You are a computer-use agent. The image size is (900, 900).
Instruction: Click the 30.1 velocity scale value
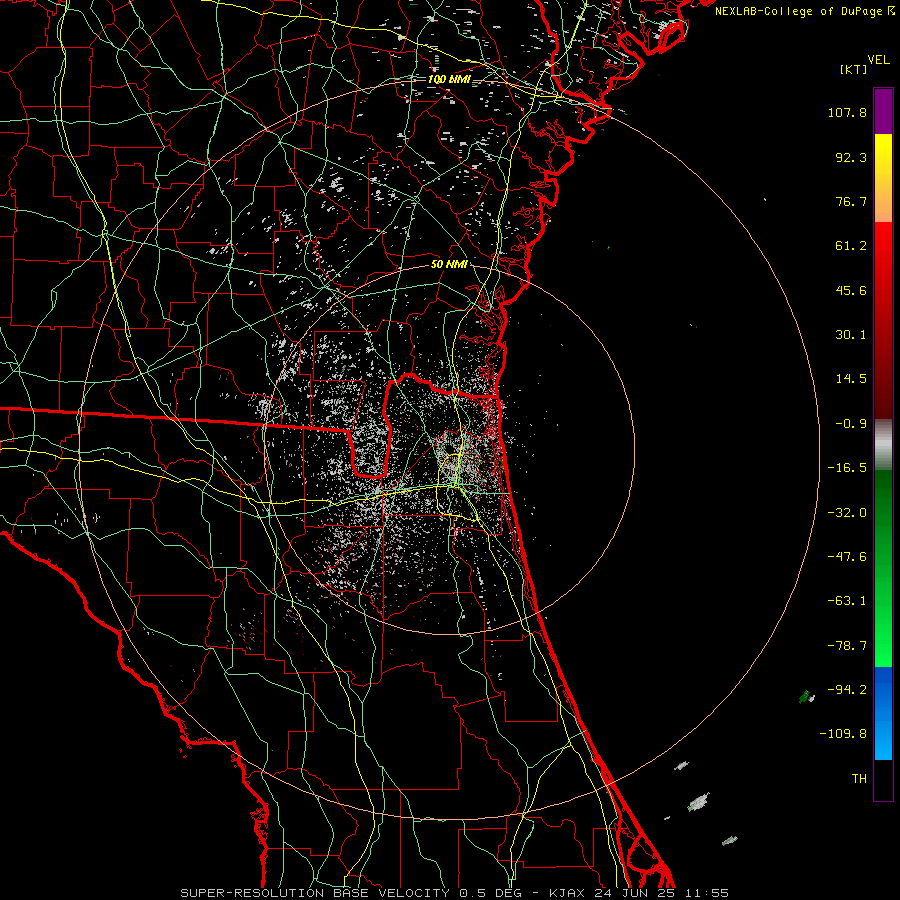(x=851, y=335)
